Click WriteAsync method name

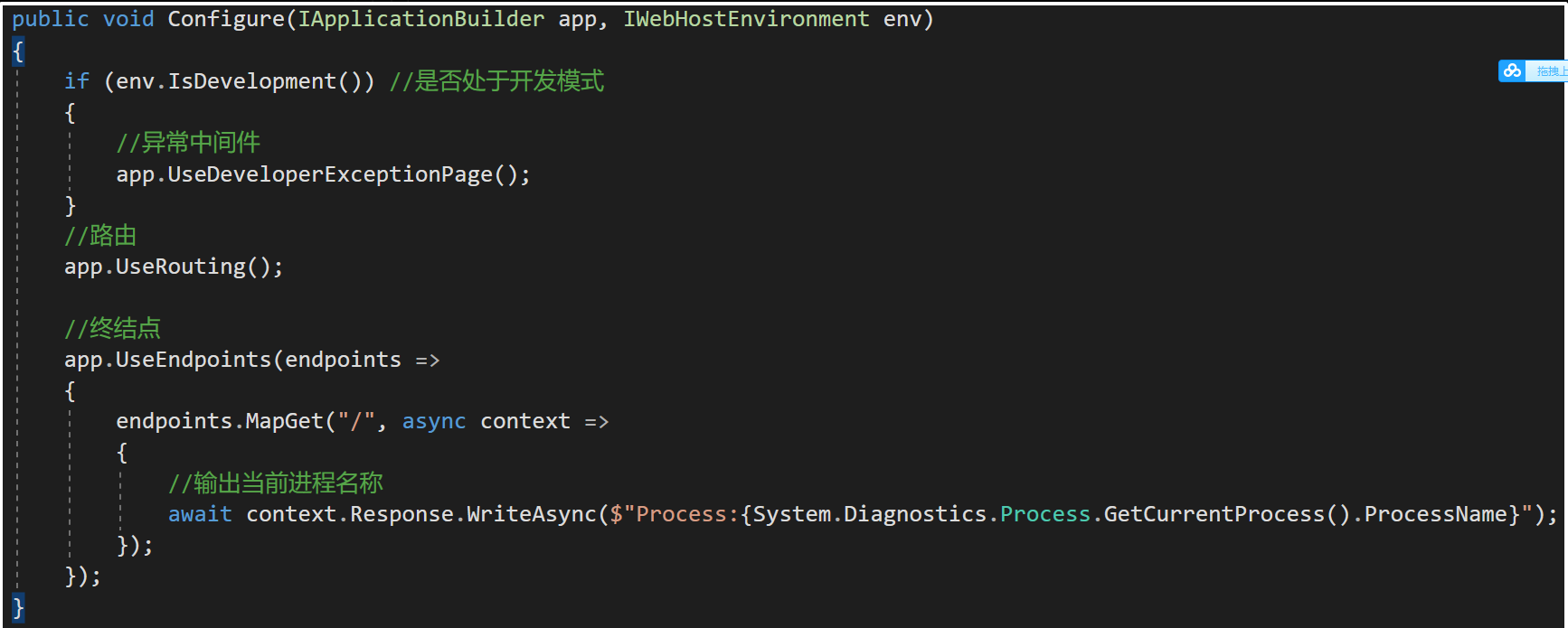tap(532, 514)
